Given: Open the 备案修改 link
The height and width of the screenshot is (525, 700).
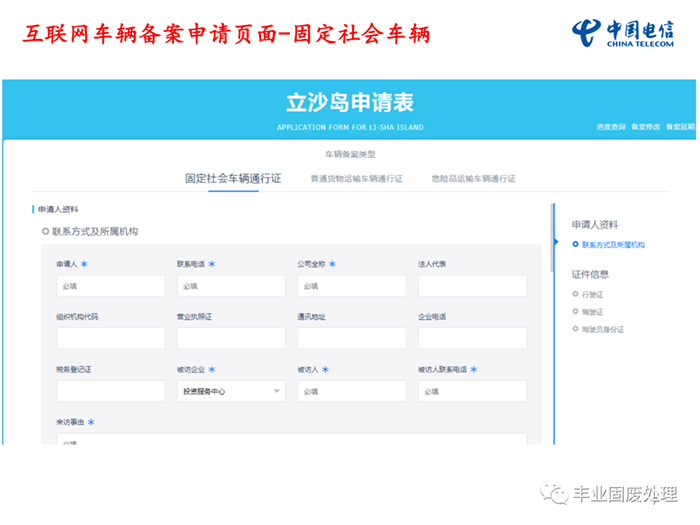Looking at the screenshot, I should click(x=645, y=127).
